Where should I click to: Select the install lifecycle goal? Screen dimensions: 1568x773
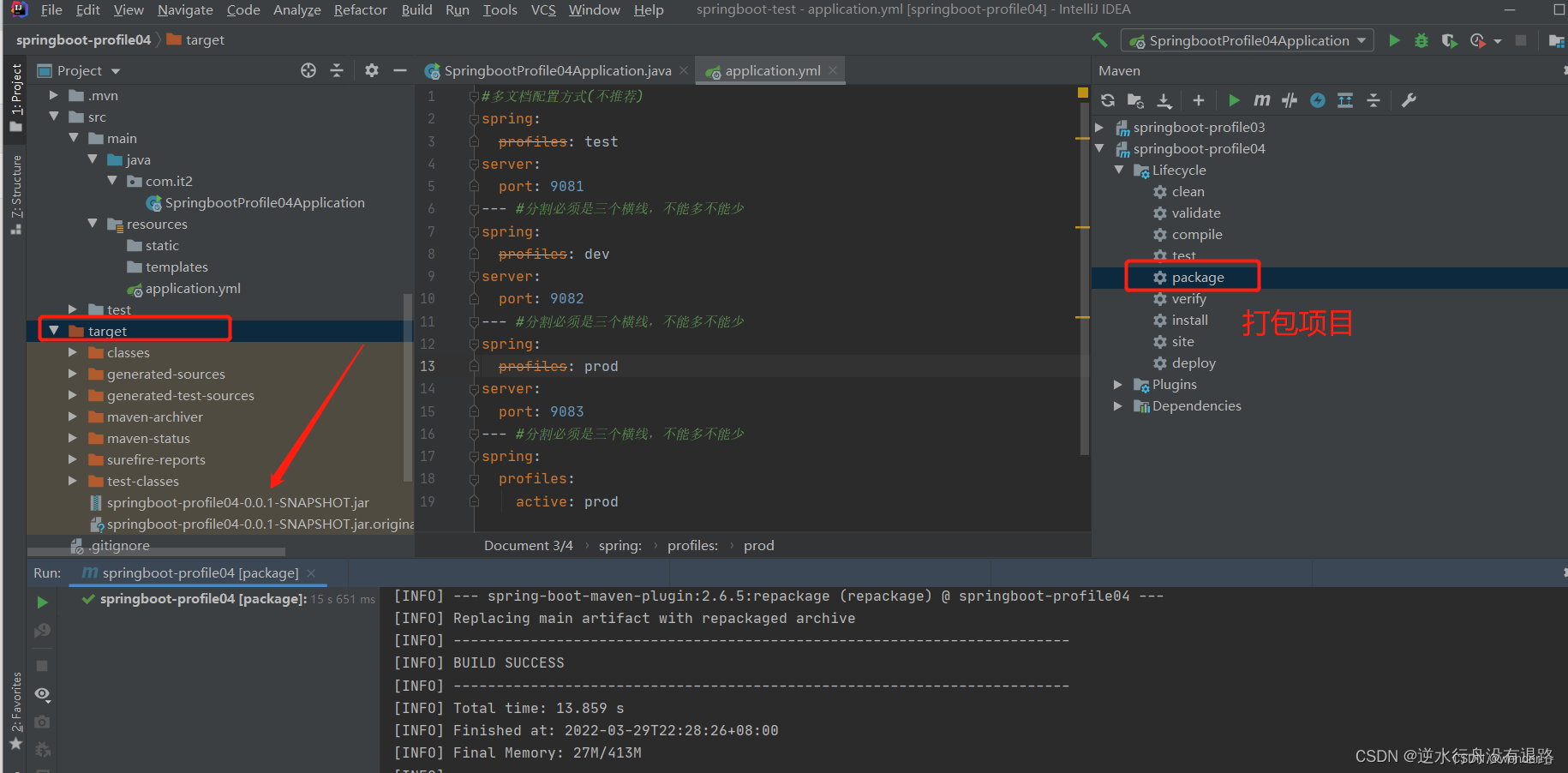click(x=1189, y=321)
